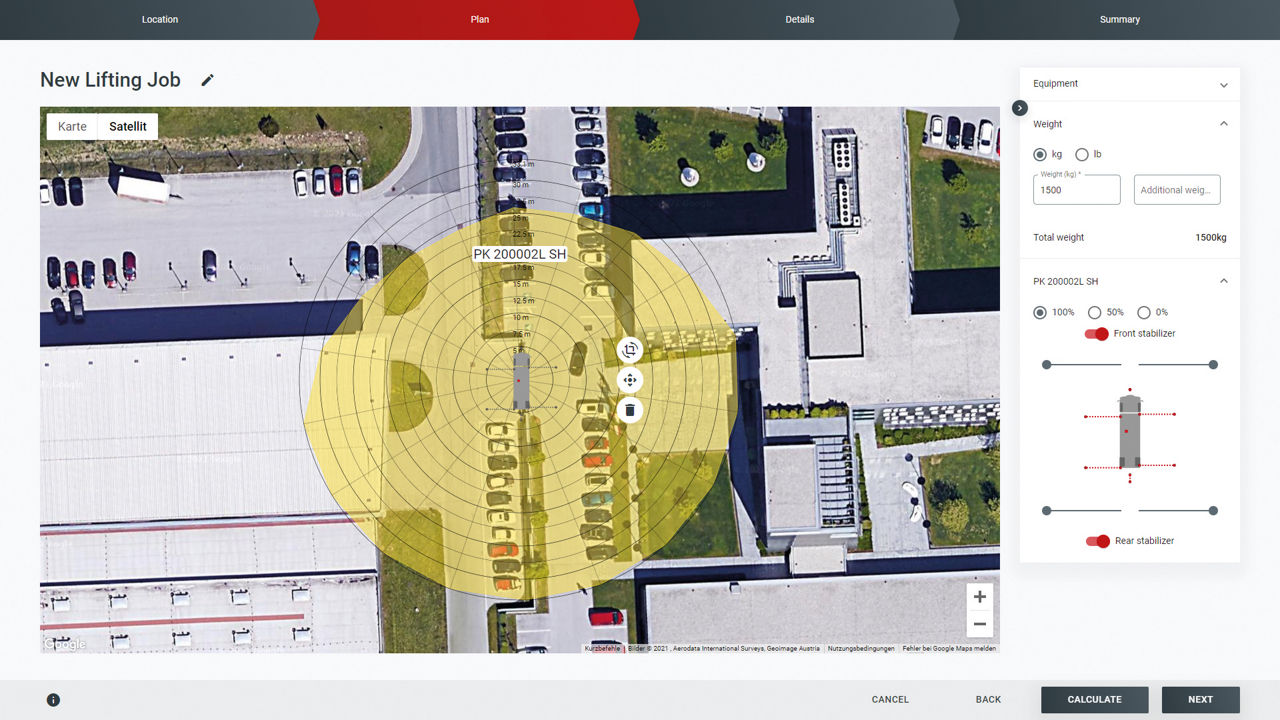
Task: Choose the 50% stabilizer extension option
Action: coord(1094,313)
